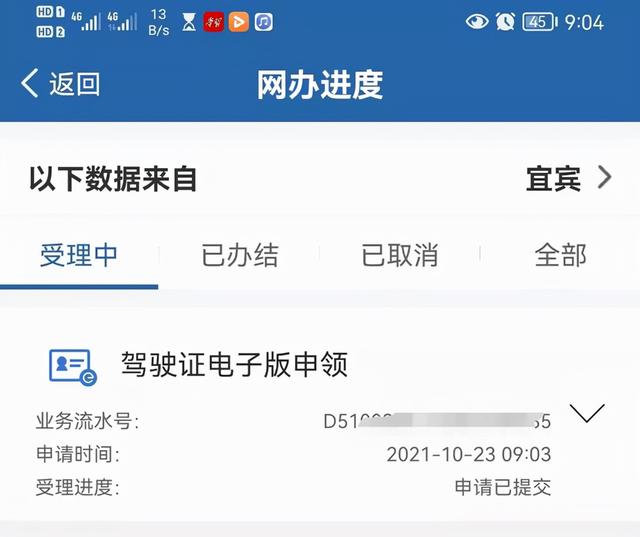Tap the 申请时间 label
Screen dimensions: 640x537
click(78, 454)
